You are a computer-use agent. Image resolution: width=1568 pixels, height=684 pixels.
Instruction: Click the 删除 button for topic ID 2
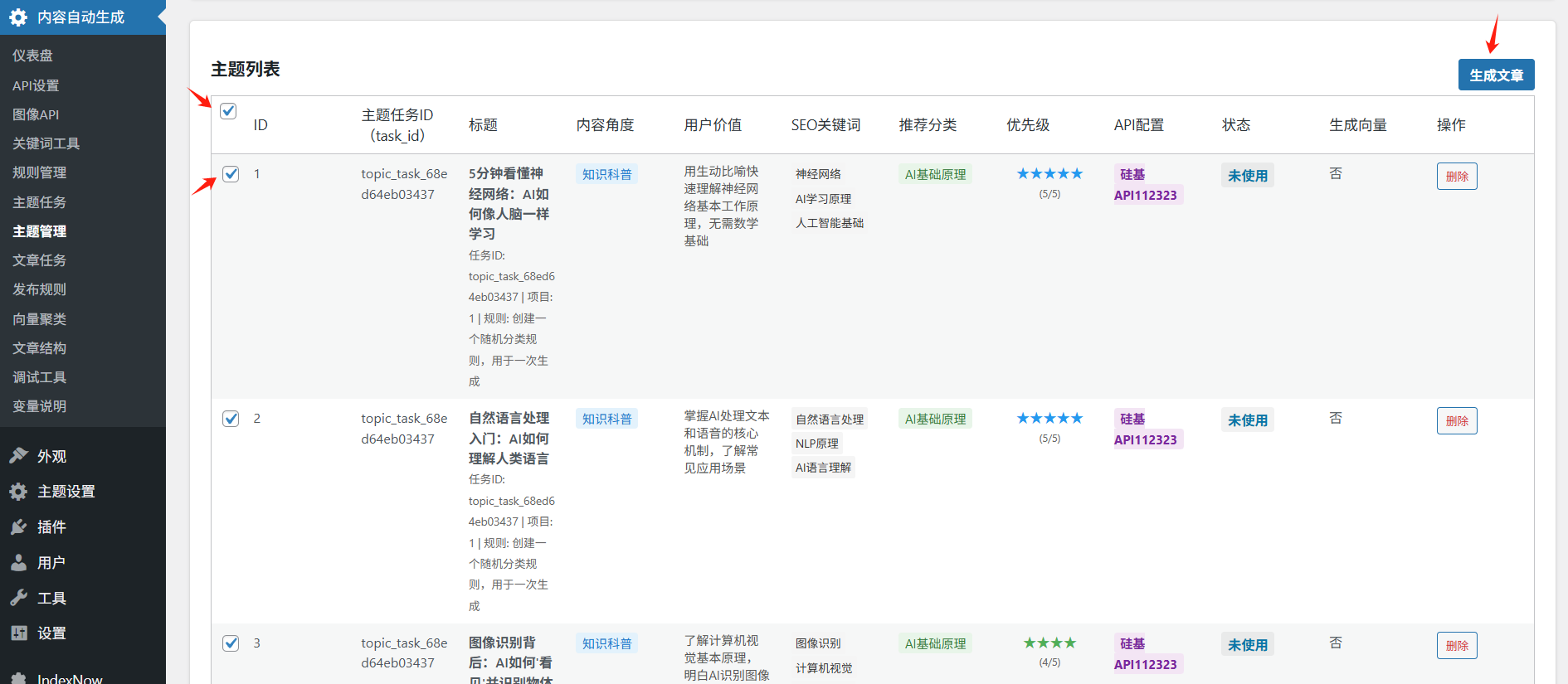click(1457, 421)
